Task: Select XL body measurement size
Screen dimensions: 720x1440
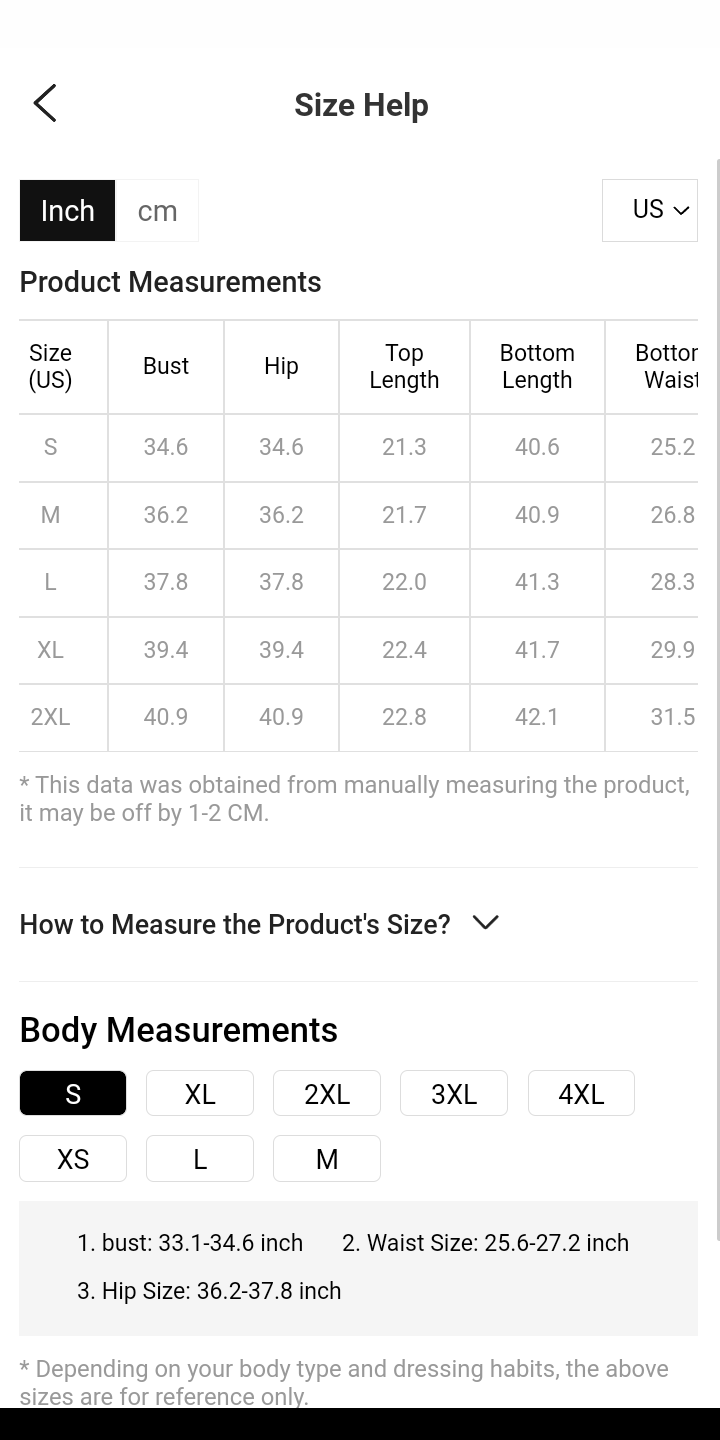Action: [200, 1093]
